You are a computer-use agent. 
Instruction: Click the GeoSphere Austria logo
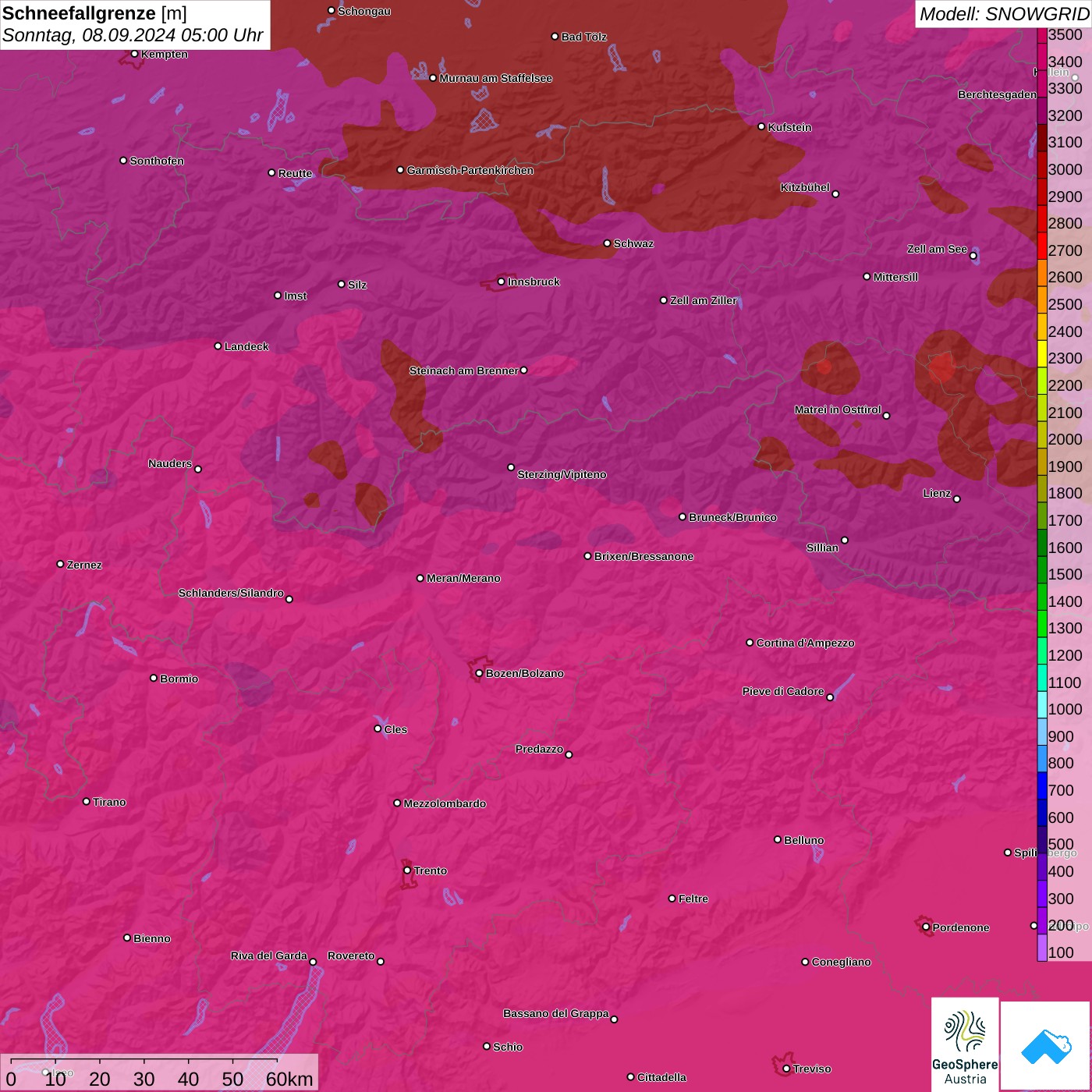(965, 1044)
